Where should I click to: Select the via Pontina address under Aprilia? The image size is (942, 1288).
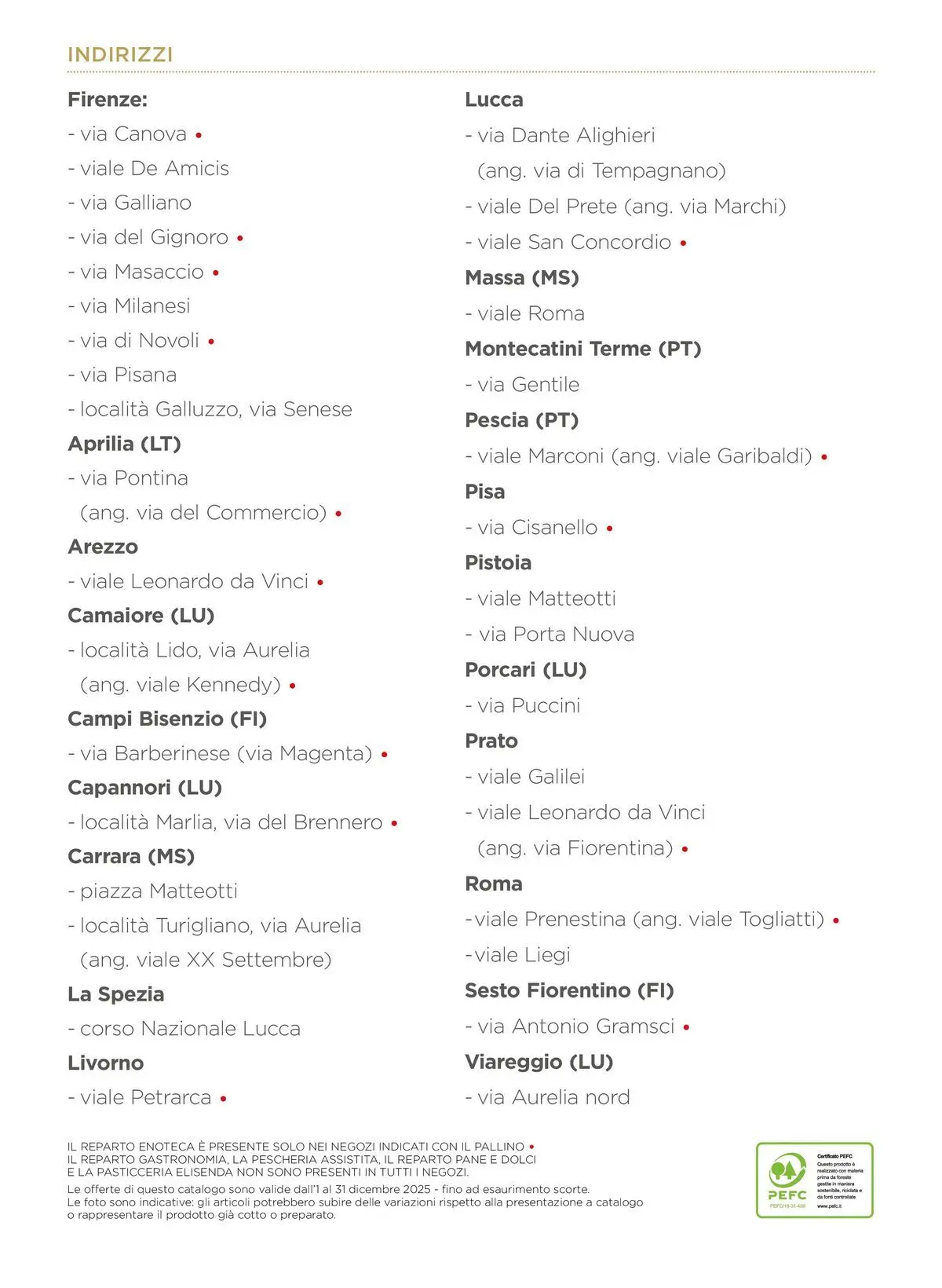coord(134,478)
